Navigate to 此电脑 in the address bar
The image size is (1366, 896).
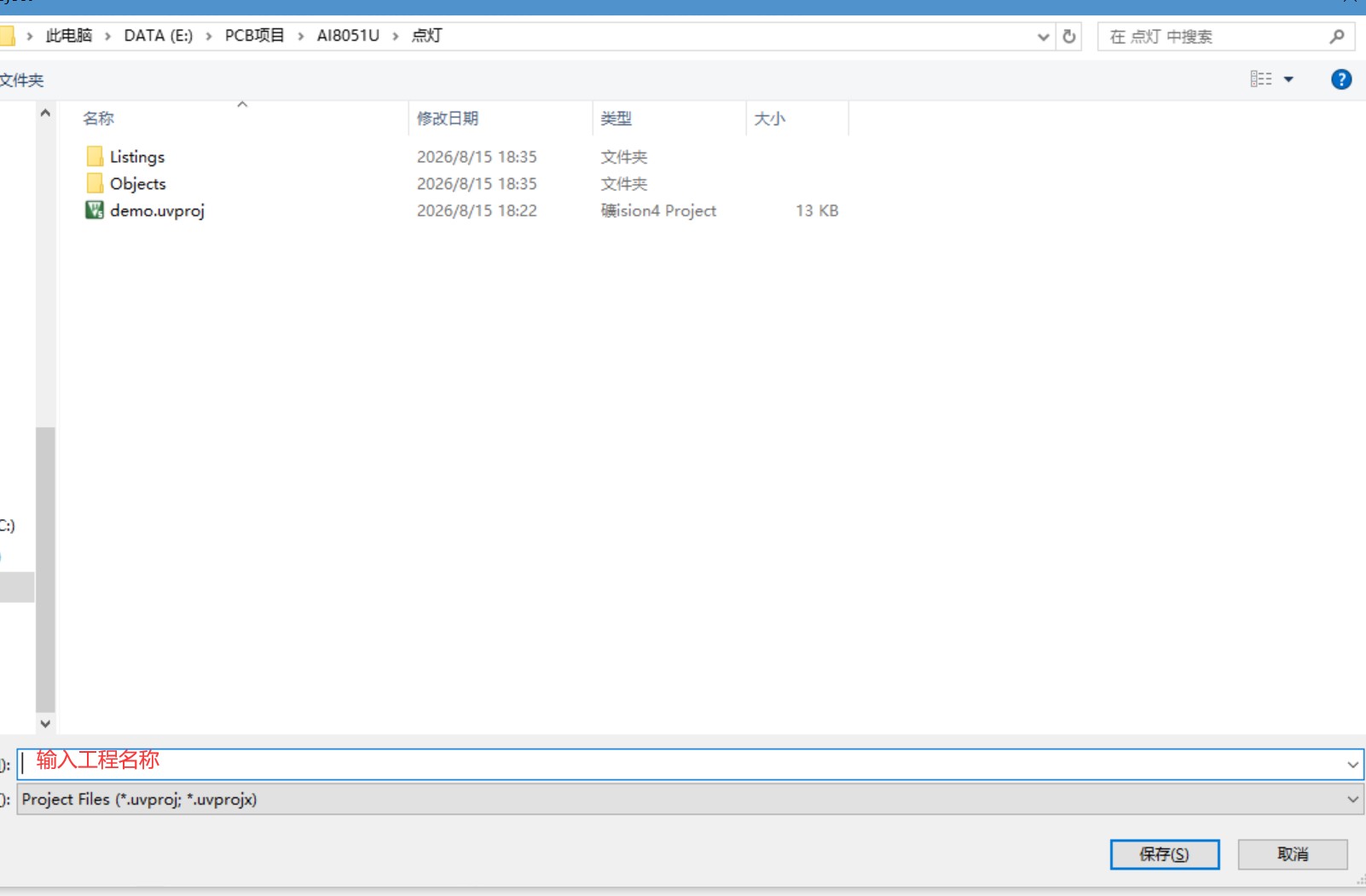[x=69, y=36]
